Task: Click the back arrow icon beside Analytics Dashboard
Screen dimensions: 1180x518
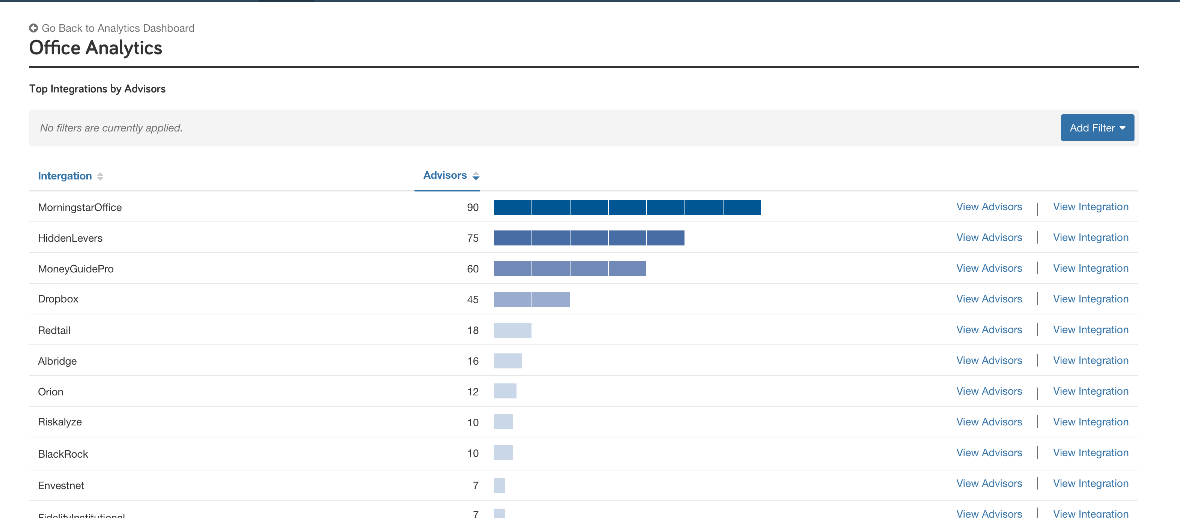Action: pyautogui.click(x=34, y=28)
